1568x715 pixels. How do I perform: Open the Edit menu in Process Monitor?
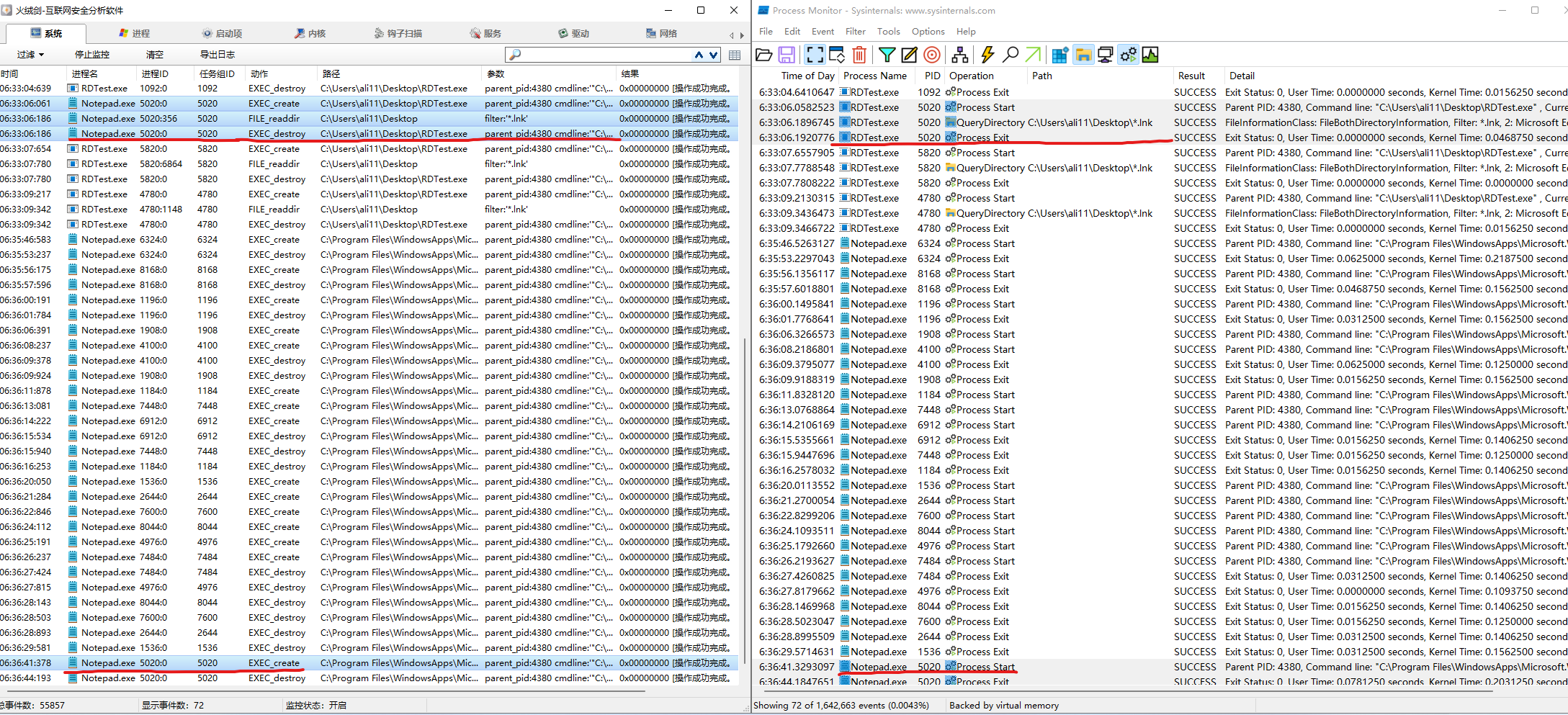792,32
